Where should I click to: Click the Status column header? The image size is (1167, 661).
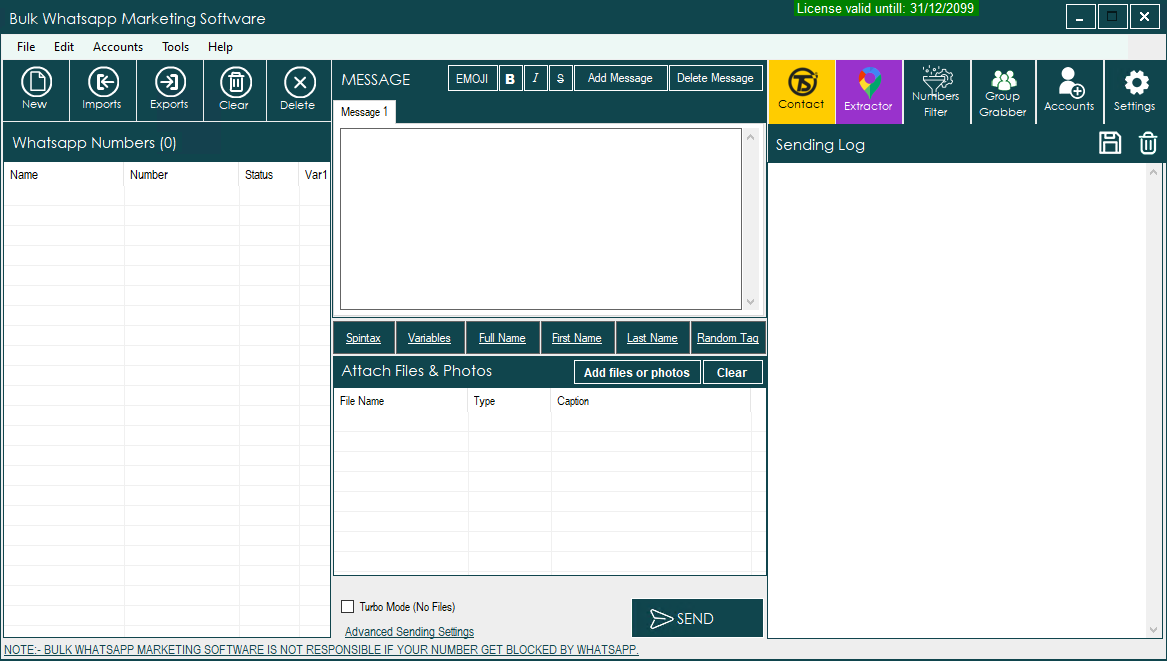(x=269, y=175)
